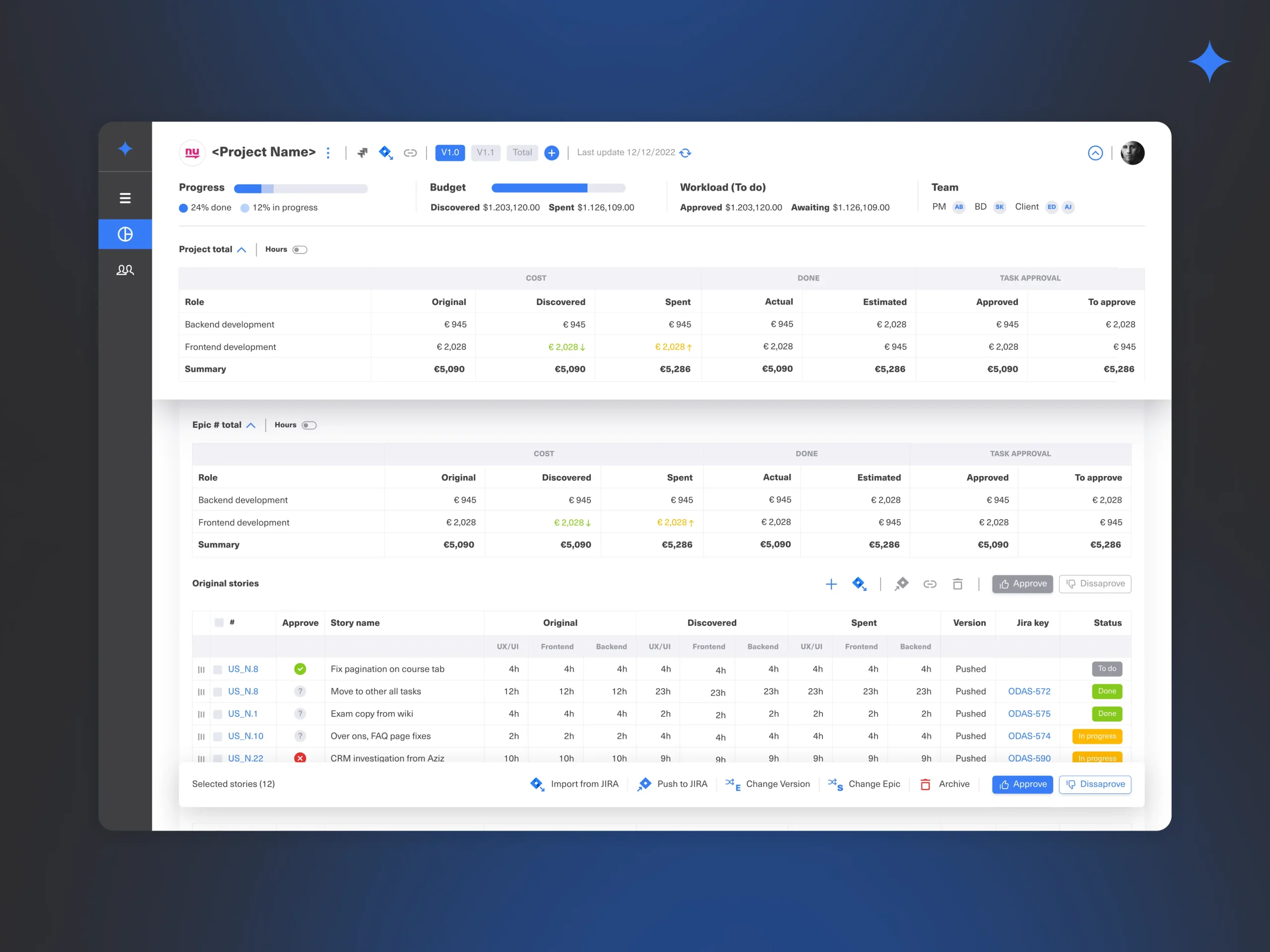
Task: Click the link icon next to project name
Action: click(410, 153)
